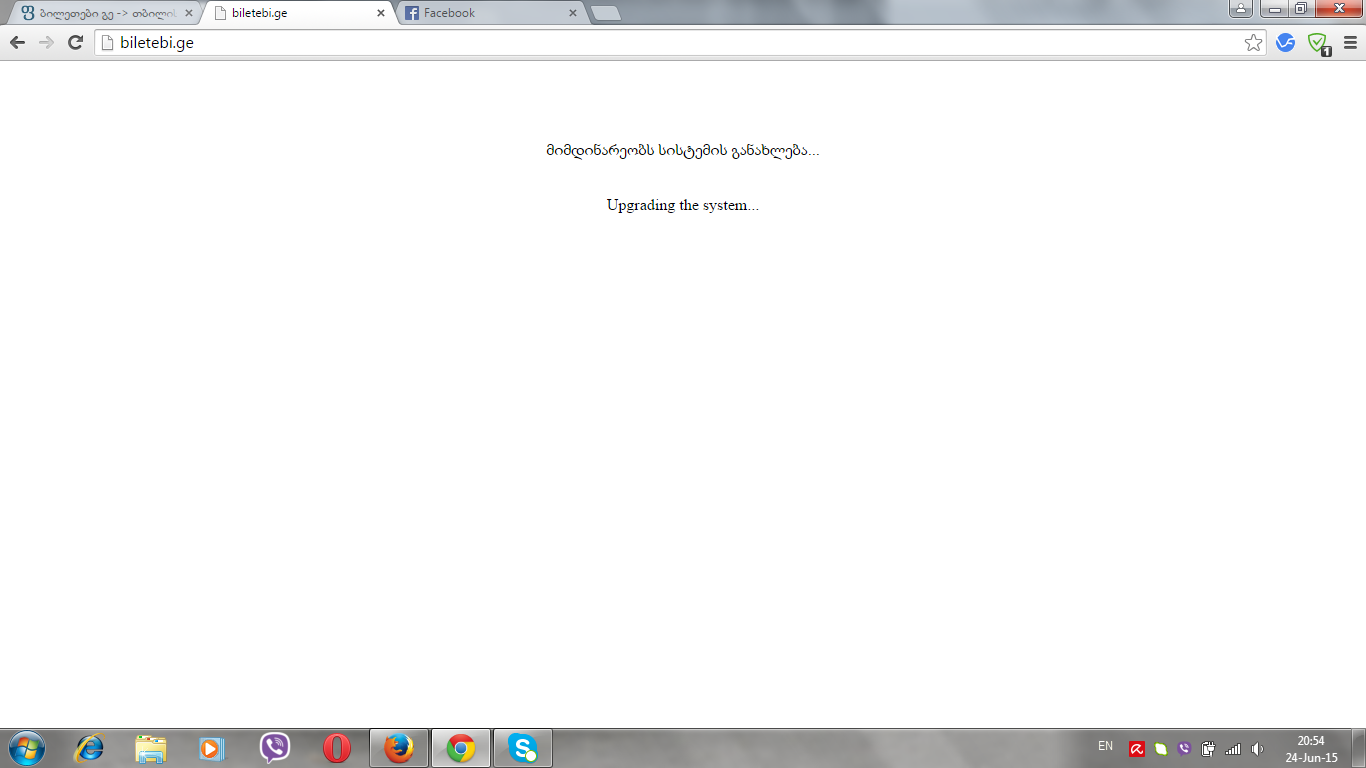
Task: Select the biletebi.ge tab
Action: [298, 13]
